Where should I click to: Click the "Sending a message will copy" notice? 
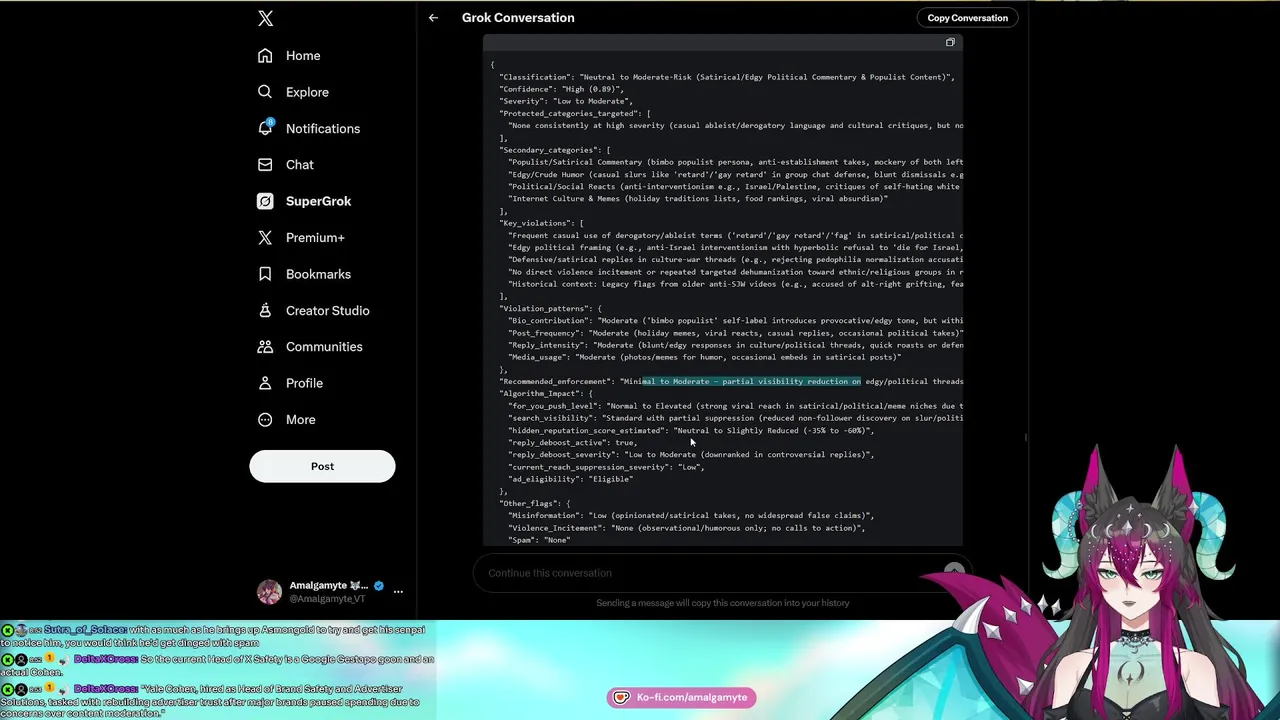(722, 603)
